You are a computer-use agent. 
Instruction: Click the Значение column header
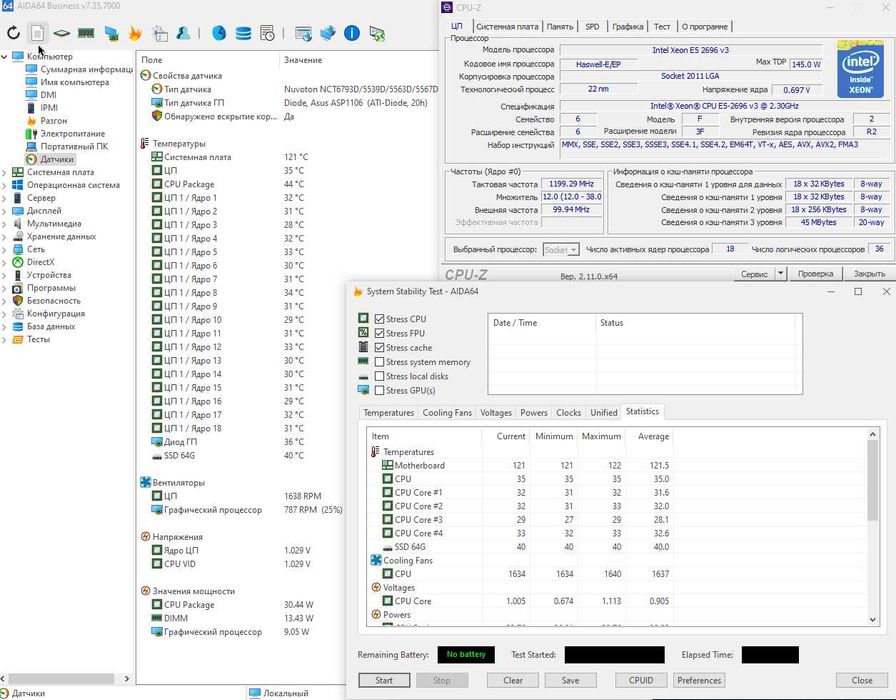pos(303,60)
